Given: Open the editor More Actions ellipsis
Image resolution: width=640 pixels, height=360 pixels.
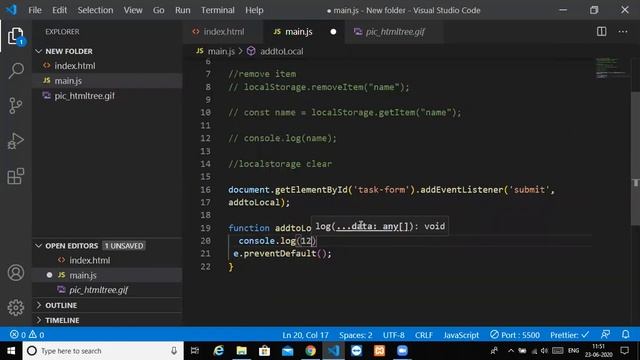Looking at the screenshot, I should click(623, 31).
